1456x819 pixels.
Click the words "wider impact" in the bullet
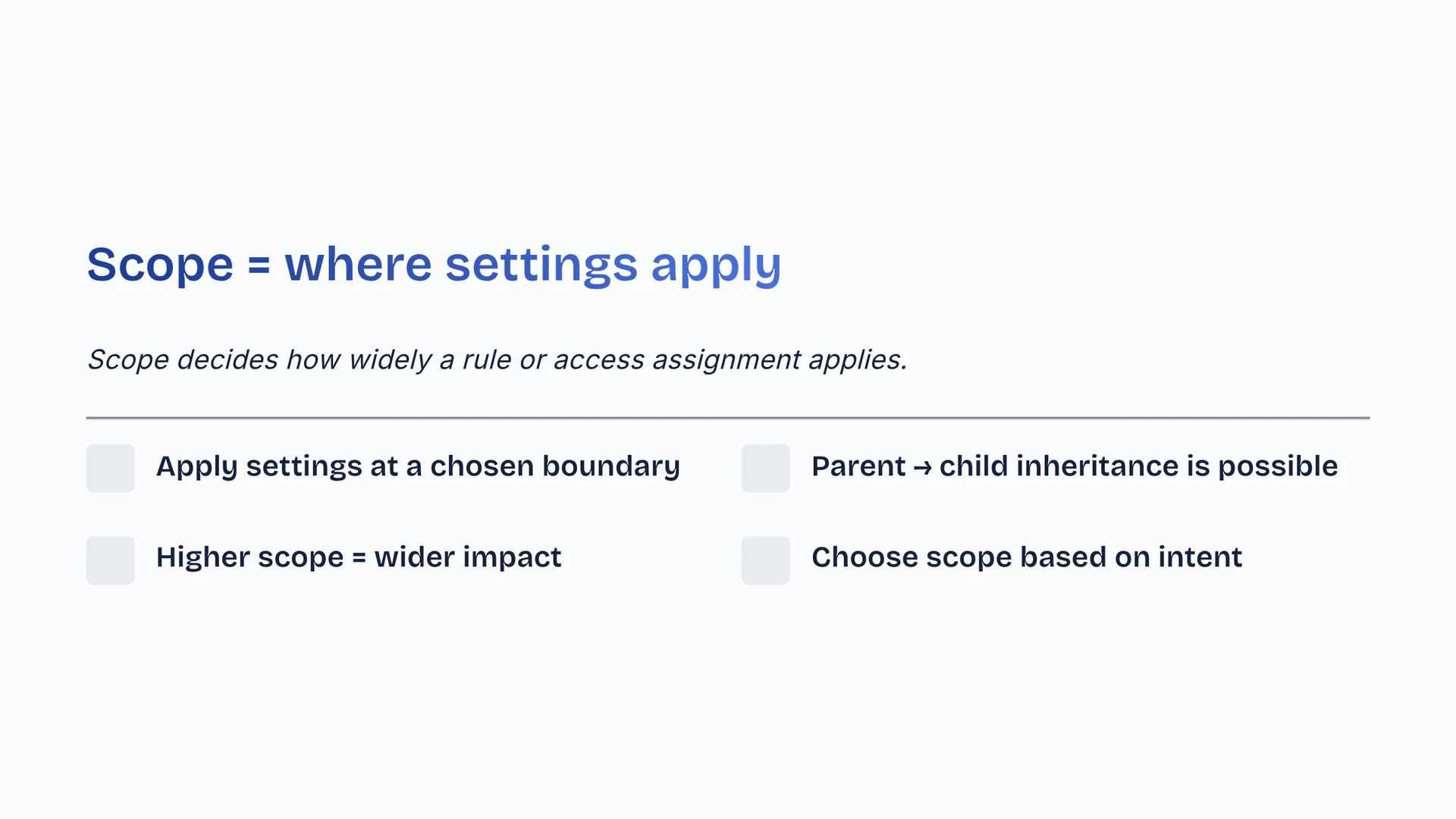click(x=468, y=557)
